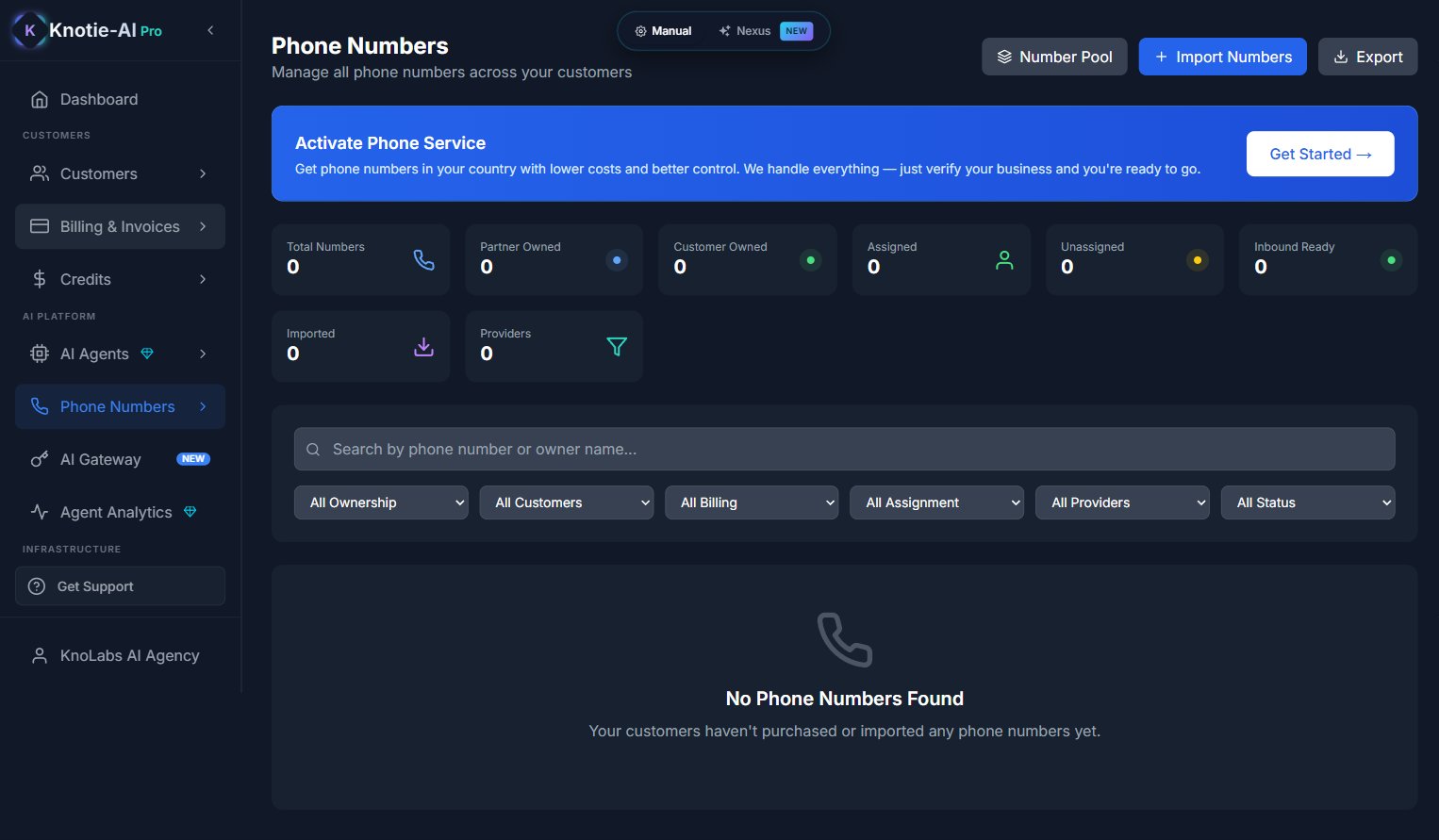Screen dimensions: 1439x840
Task: Click the blue dot in Partner Owned card
Action: 617,260
